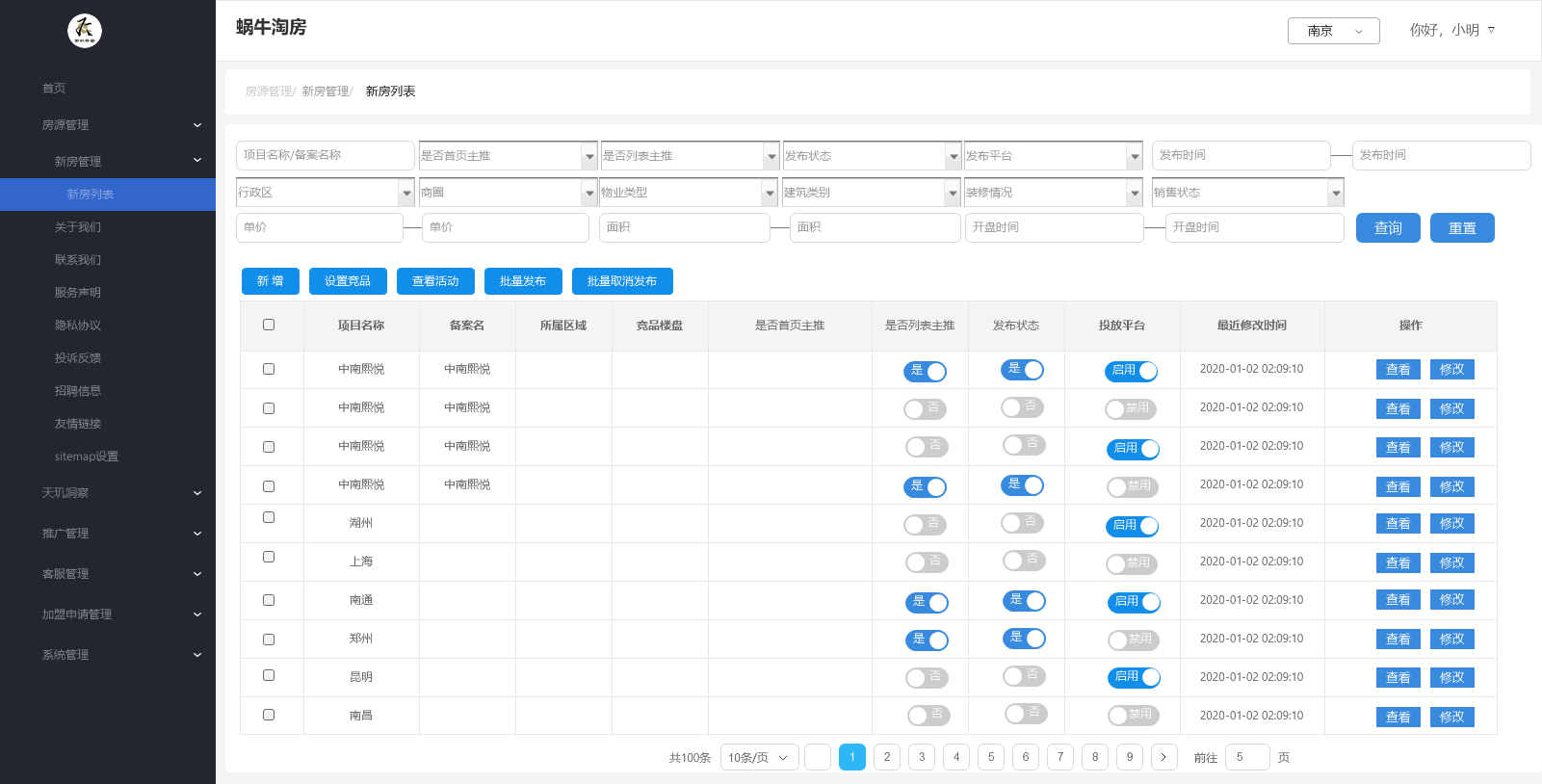The image size is (1542, 784).
Task: Check the row checkbox for 湖州
Action: click(x=269, y=517)
